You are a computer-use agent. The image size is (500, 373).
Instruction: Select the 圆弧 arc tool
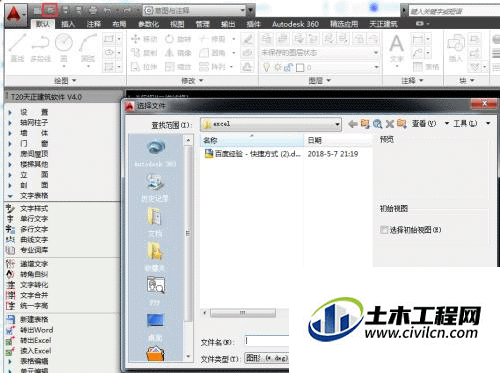point(88,48)
